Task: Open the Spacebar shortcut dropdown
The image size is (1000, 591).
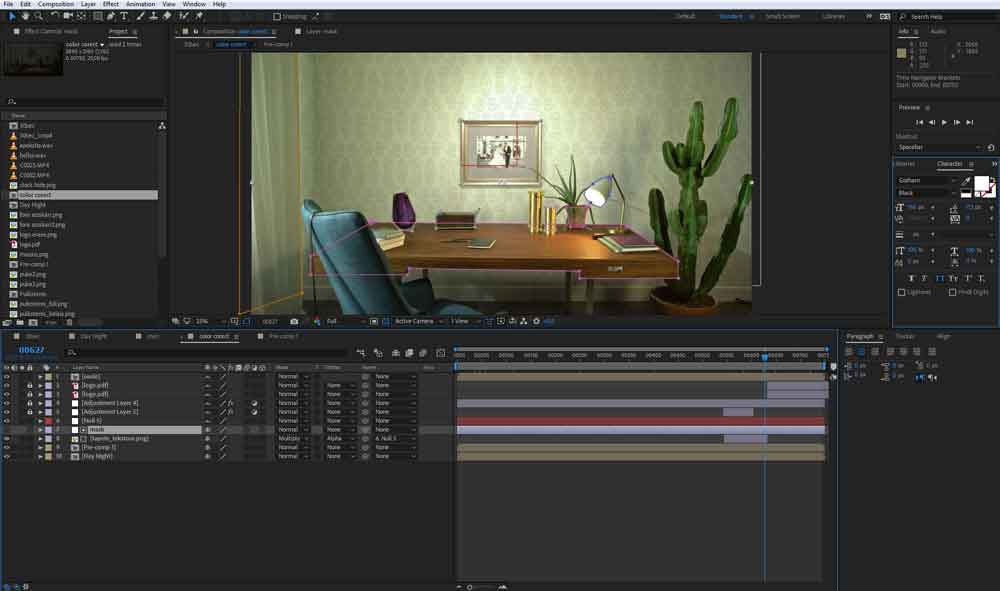Action: [939, 148]
